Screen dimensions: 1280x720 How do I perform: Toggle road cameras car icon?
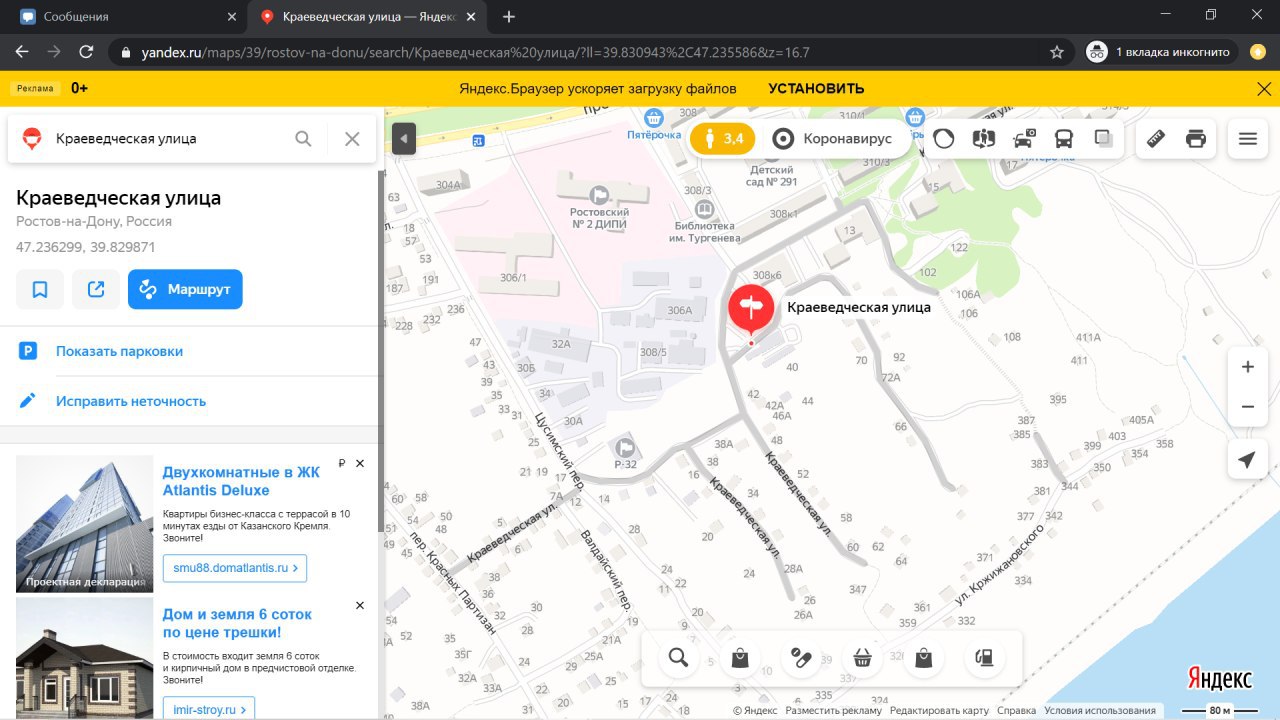point(1024,139)
